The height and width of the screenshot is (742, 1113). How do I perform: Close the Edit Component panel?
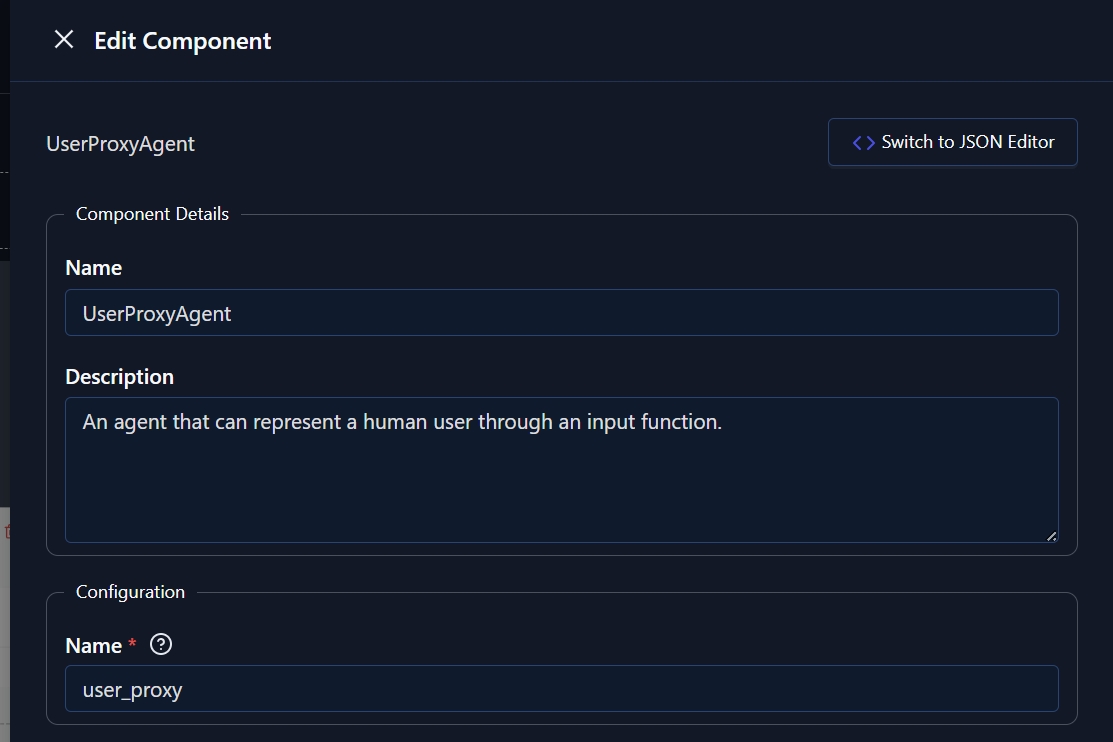pyautogui.click(x=64, y=40)
